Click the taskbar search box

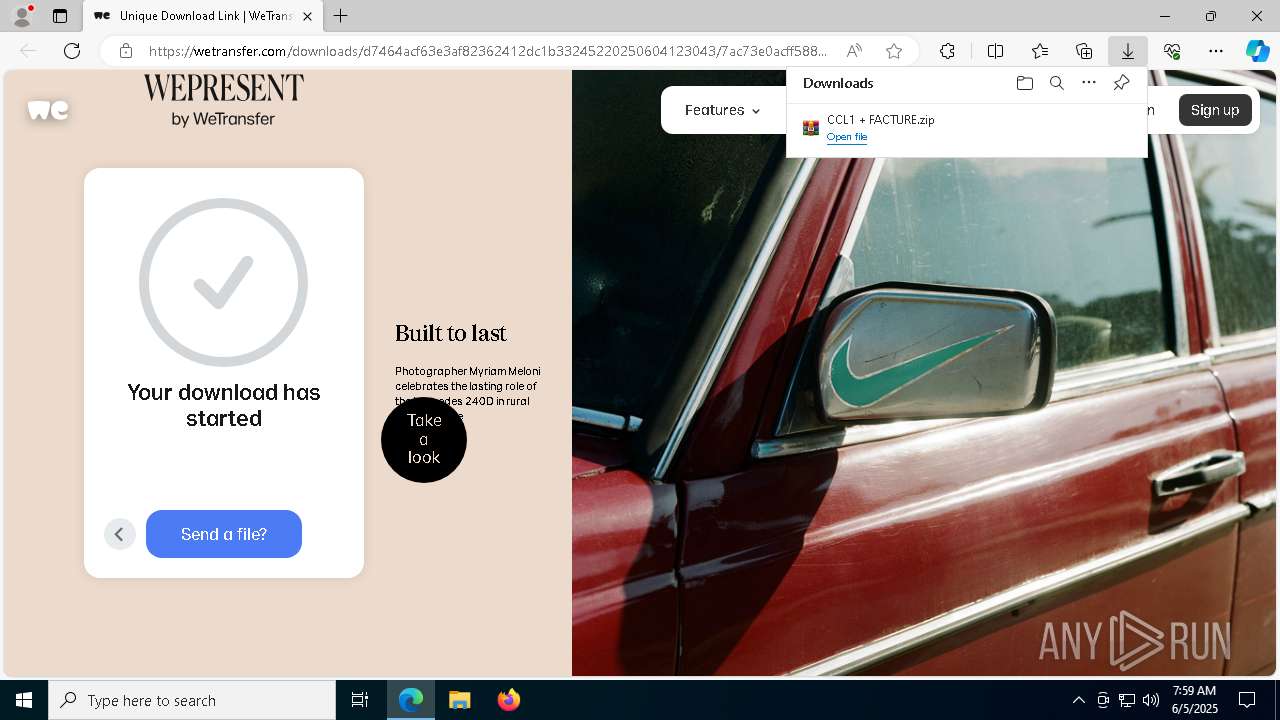point(192,700)
